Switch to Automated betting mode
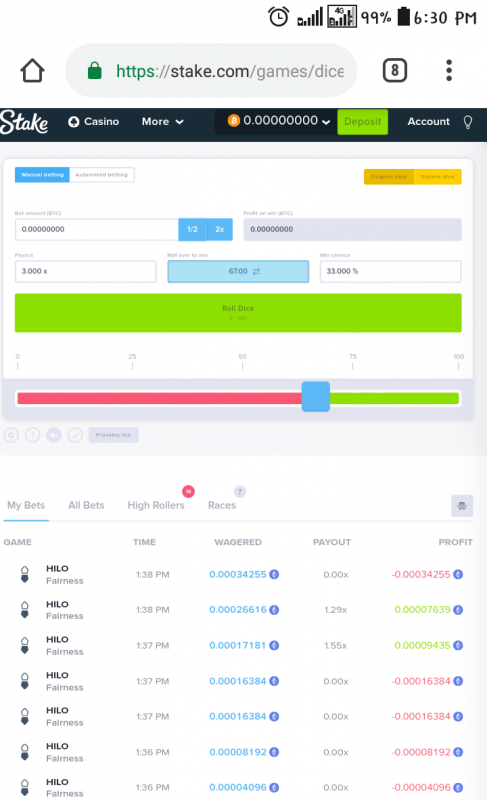This screenshot has width=487, height=800. coord(101,174)
